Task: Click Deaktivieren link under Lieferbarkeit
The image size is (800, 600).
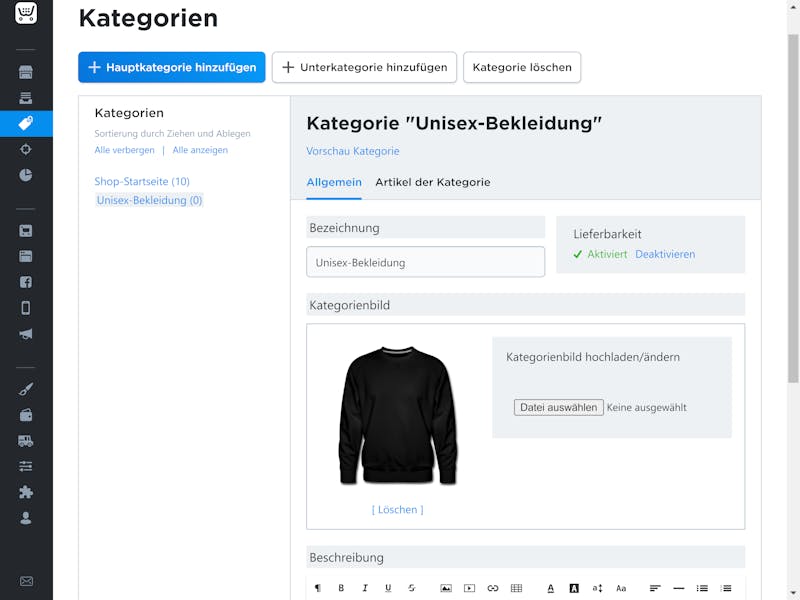Action: pos(665,254)
